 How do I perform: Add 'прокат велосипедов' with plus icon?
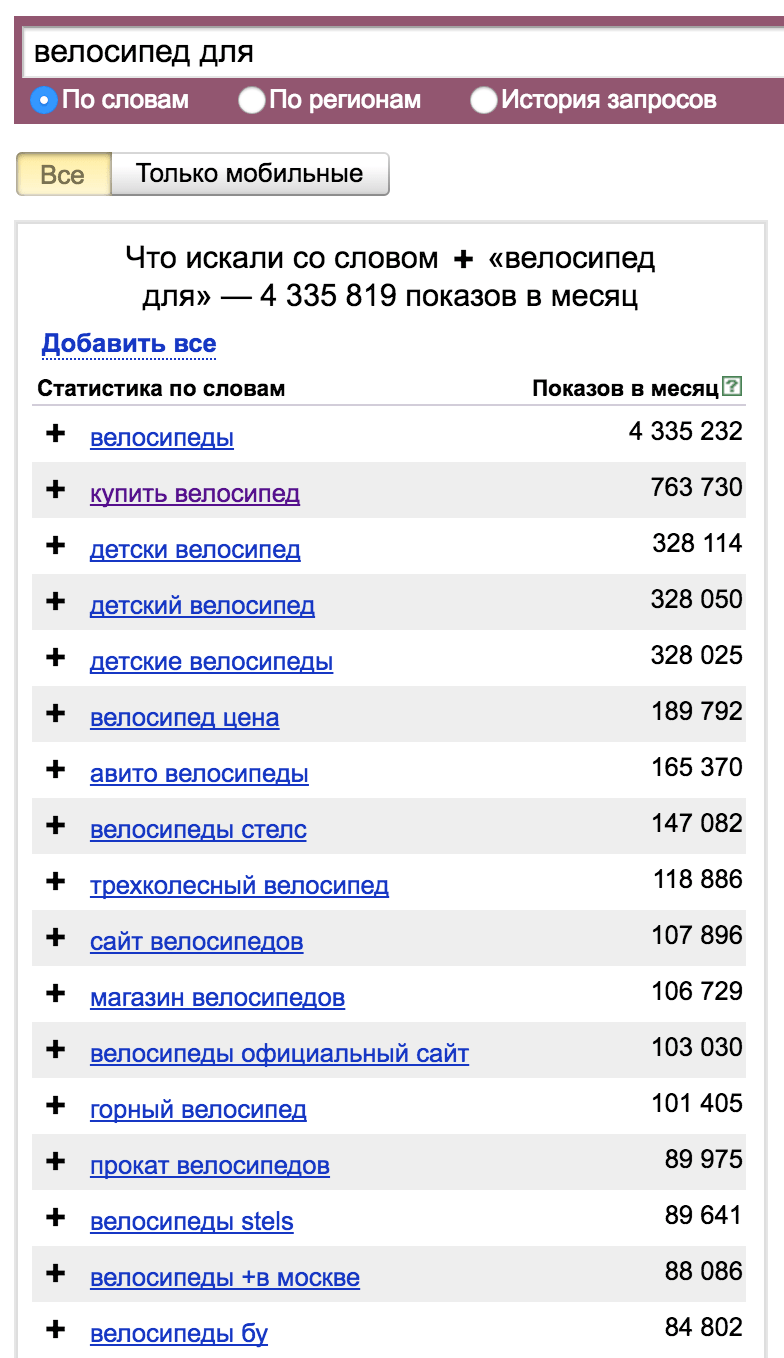tap(56, 1161)
